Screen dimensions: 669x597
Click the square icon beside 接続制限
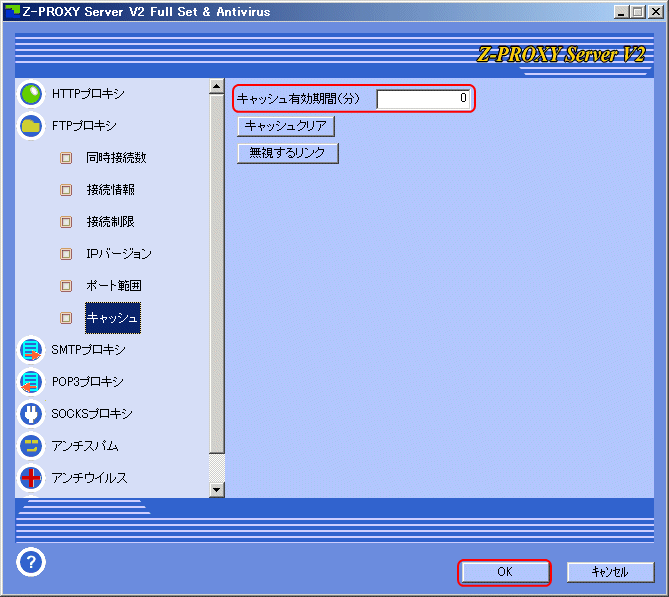coord(66,222)
